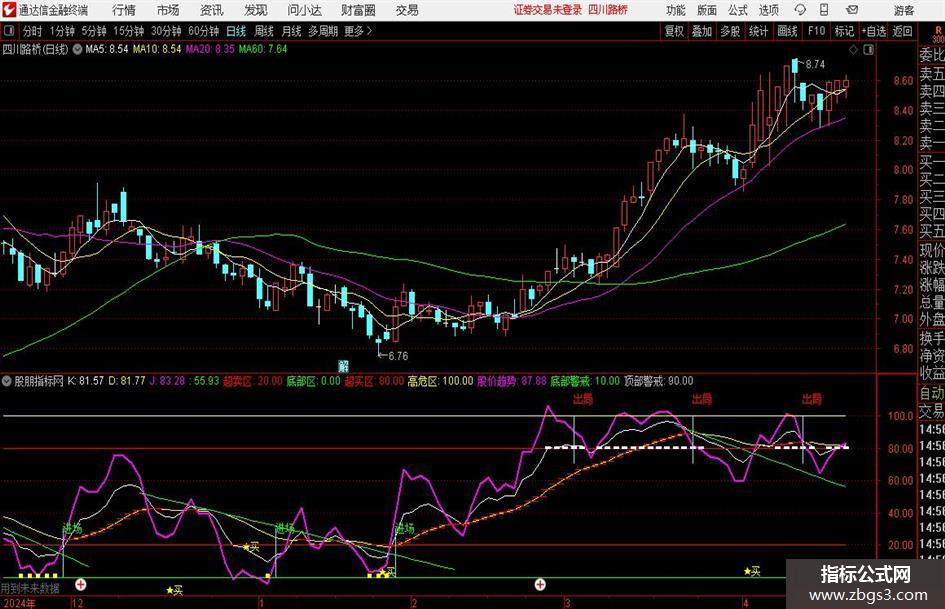Click the 8.74 high price label
The image size is (945, 609).
click(815, 65)
